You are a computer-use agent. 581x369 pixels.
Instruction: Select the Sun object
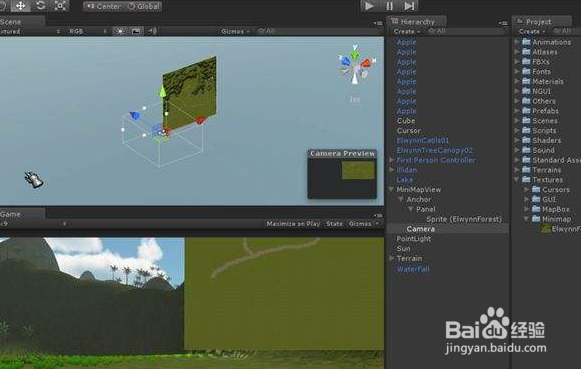coord(403,249)
